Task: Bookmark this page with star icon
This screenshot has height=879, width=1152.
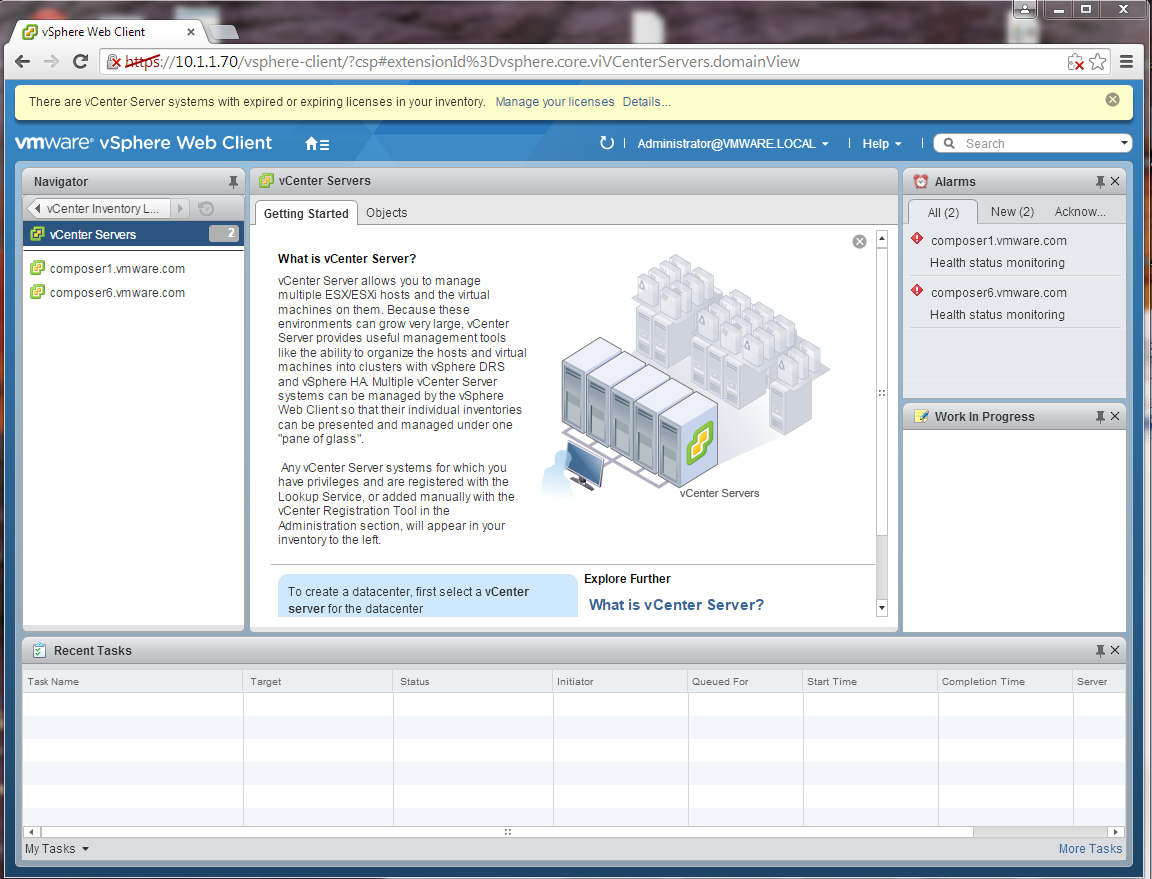Action: pos(1098,62)
